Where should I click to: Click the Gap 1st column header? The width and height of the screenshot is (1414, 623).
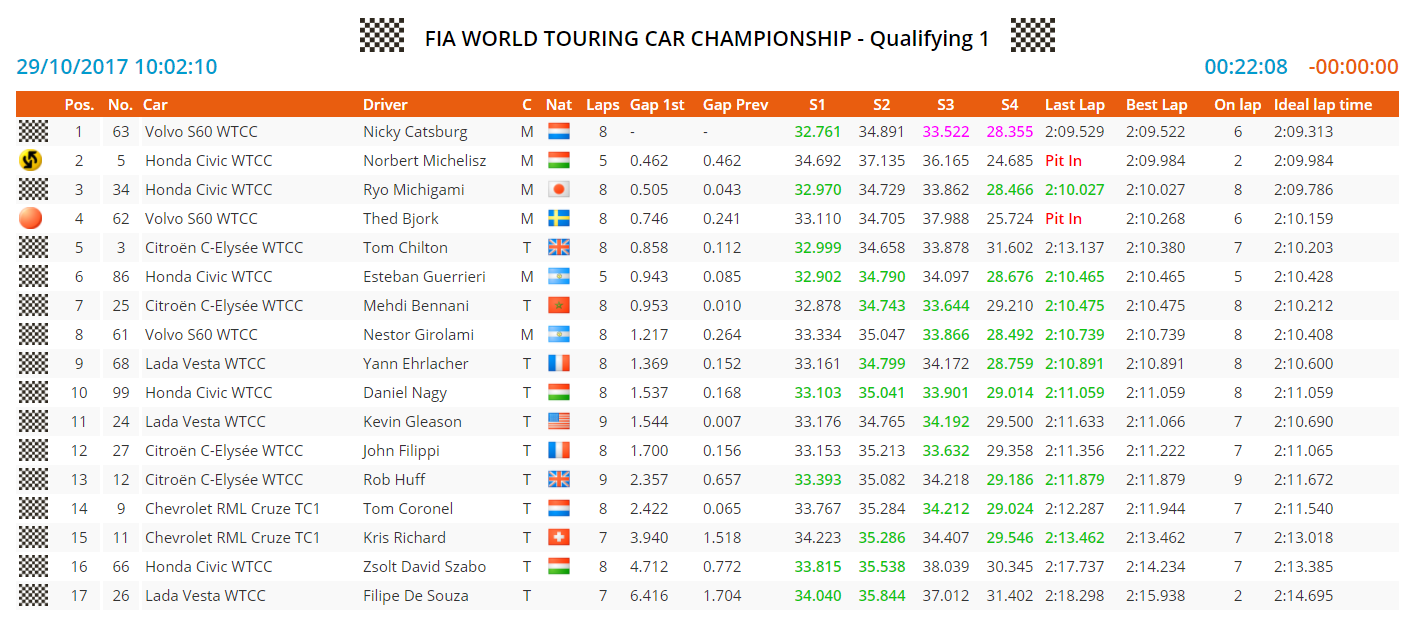tap(657, 105)
